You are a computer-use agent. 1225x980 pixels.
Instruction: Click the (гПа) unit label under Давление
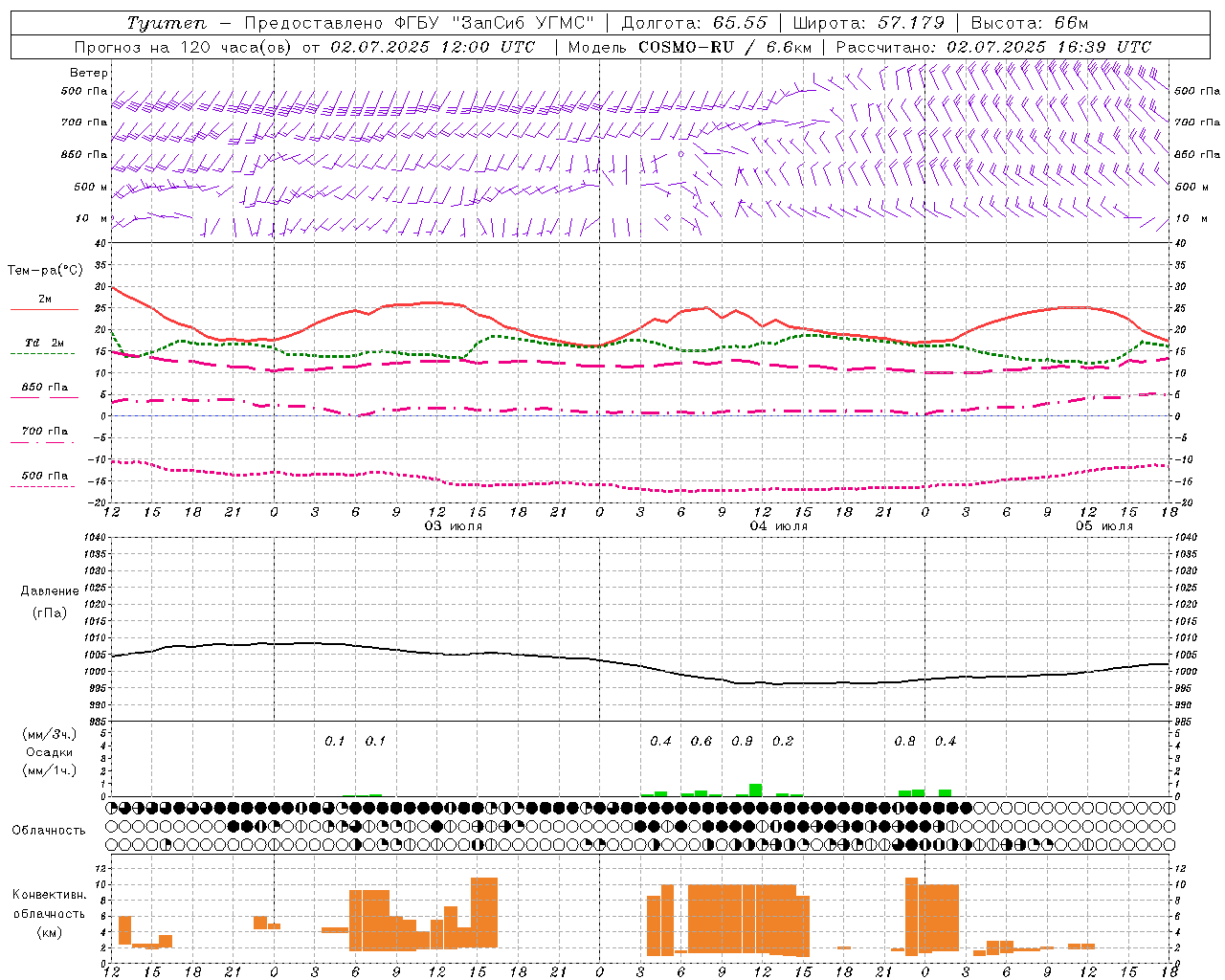49,612
